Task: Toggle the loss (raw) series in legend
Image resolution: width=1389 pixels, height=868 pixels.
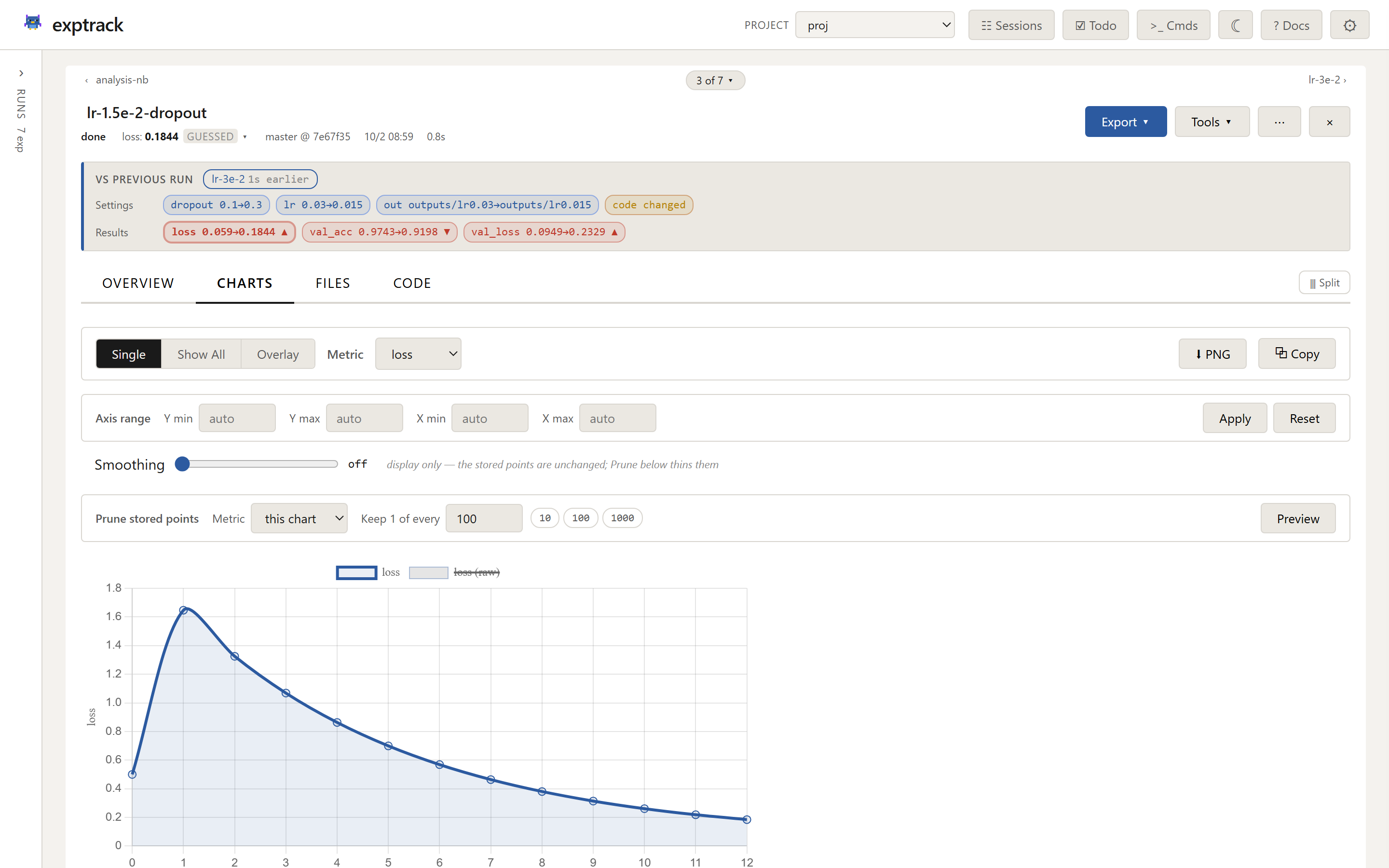Action: 454,572
